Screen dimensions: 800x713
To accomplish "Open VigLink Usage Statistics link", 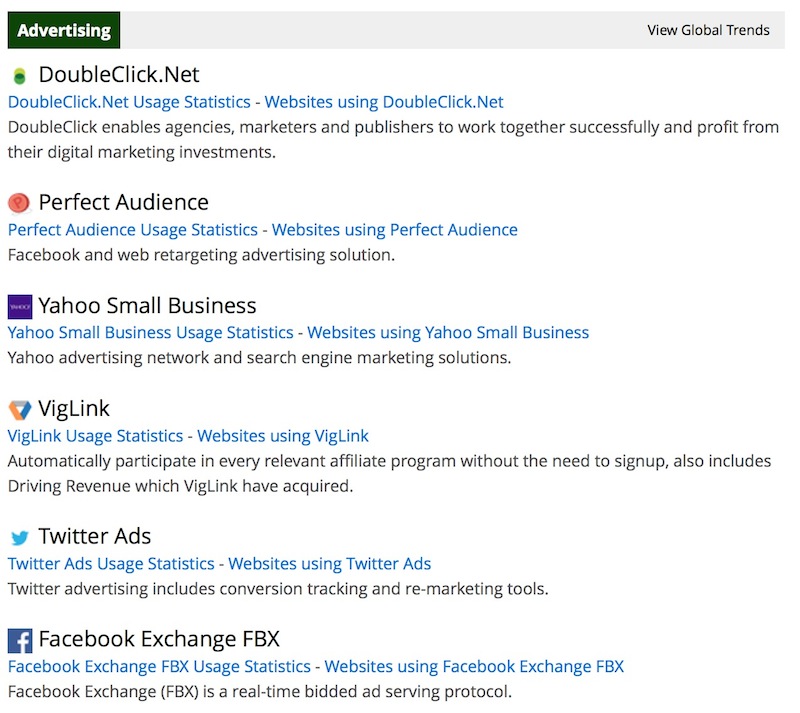I will 95,436.
